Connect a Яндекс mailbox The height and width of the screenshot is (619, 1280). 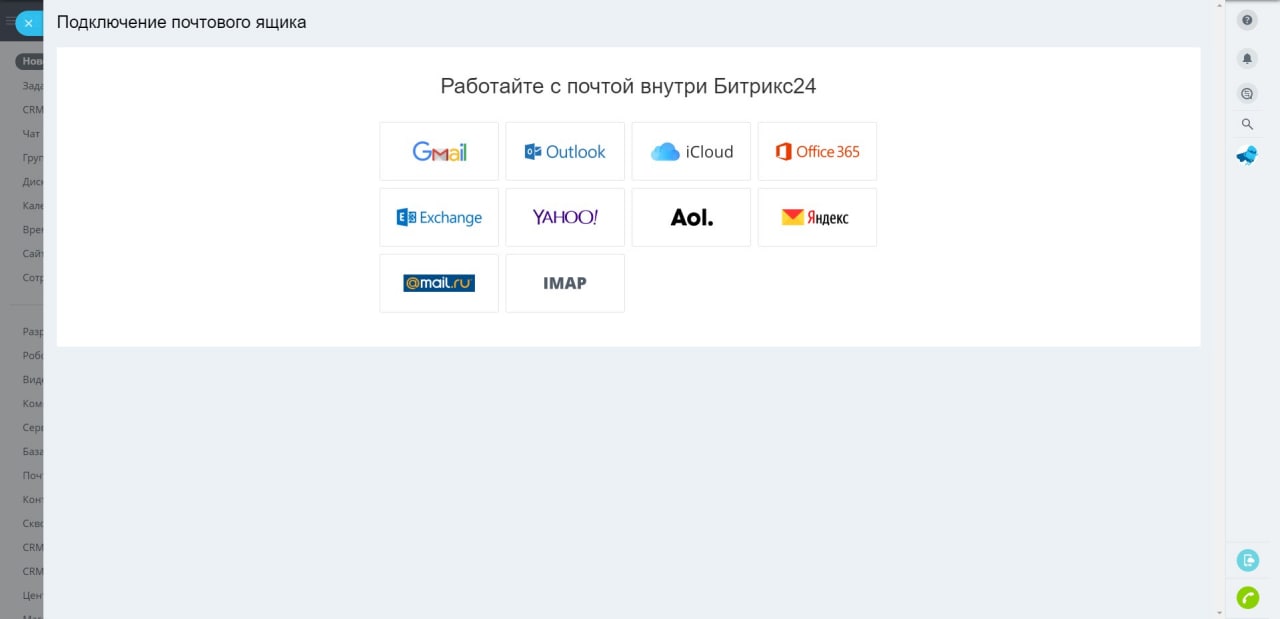pos(817,217)
